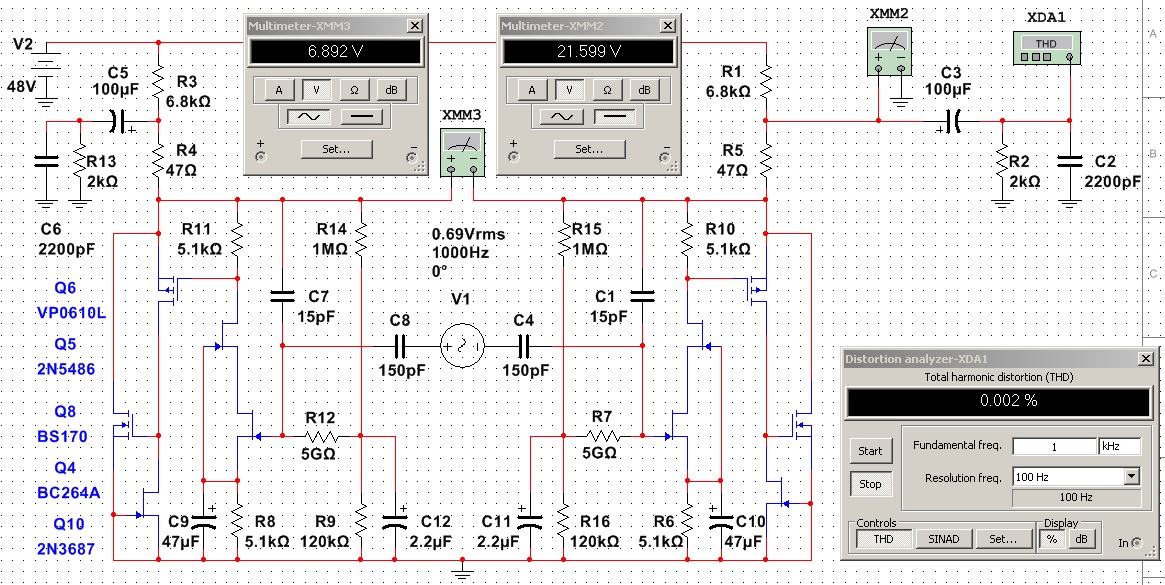Select capacitor C8 150pF symbol
Viewport: 1165px width, 585px height.
[400, 346]
